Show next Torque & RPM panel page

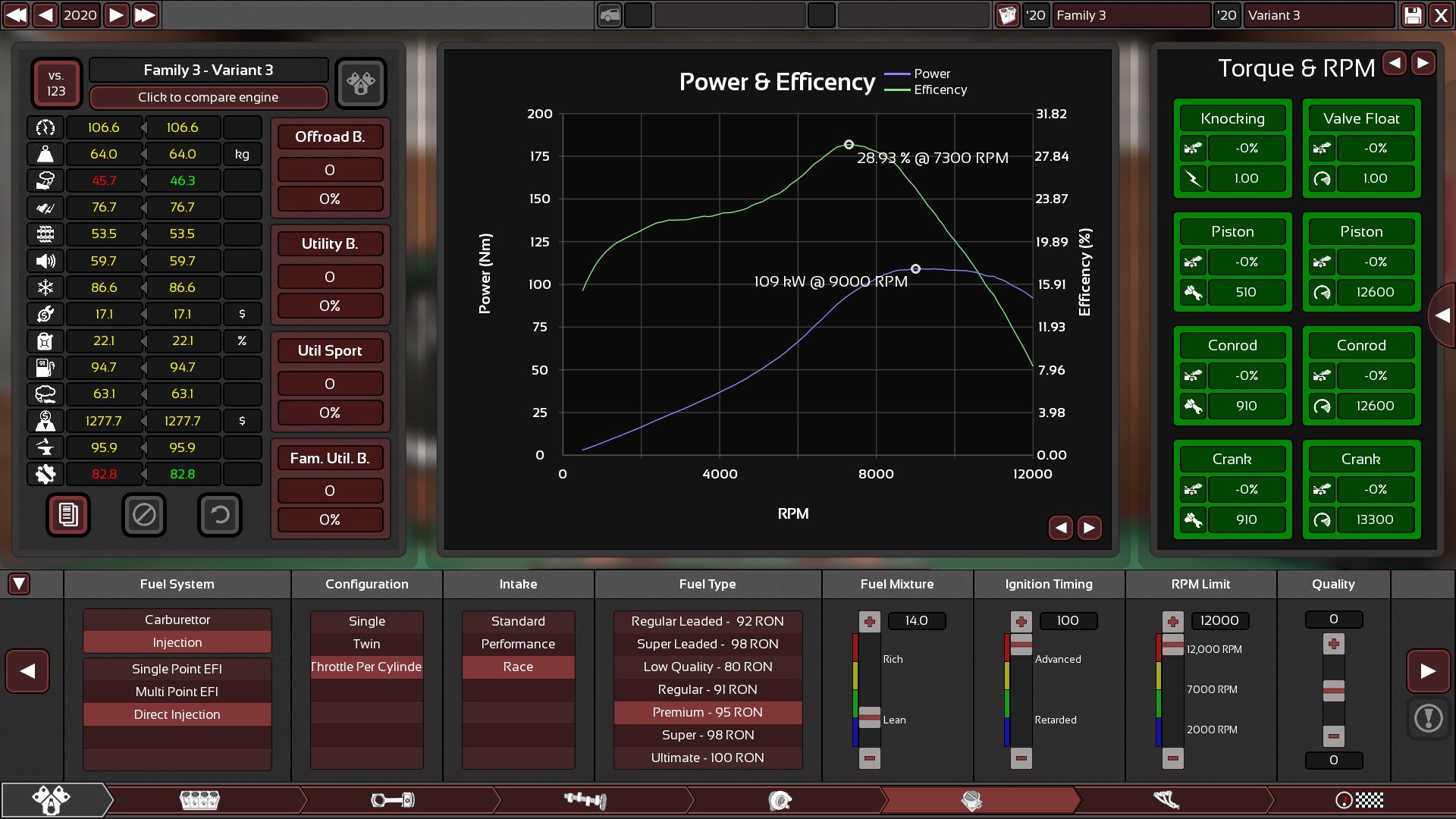tap(1423, 63)
